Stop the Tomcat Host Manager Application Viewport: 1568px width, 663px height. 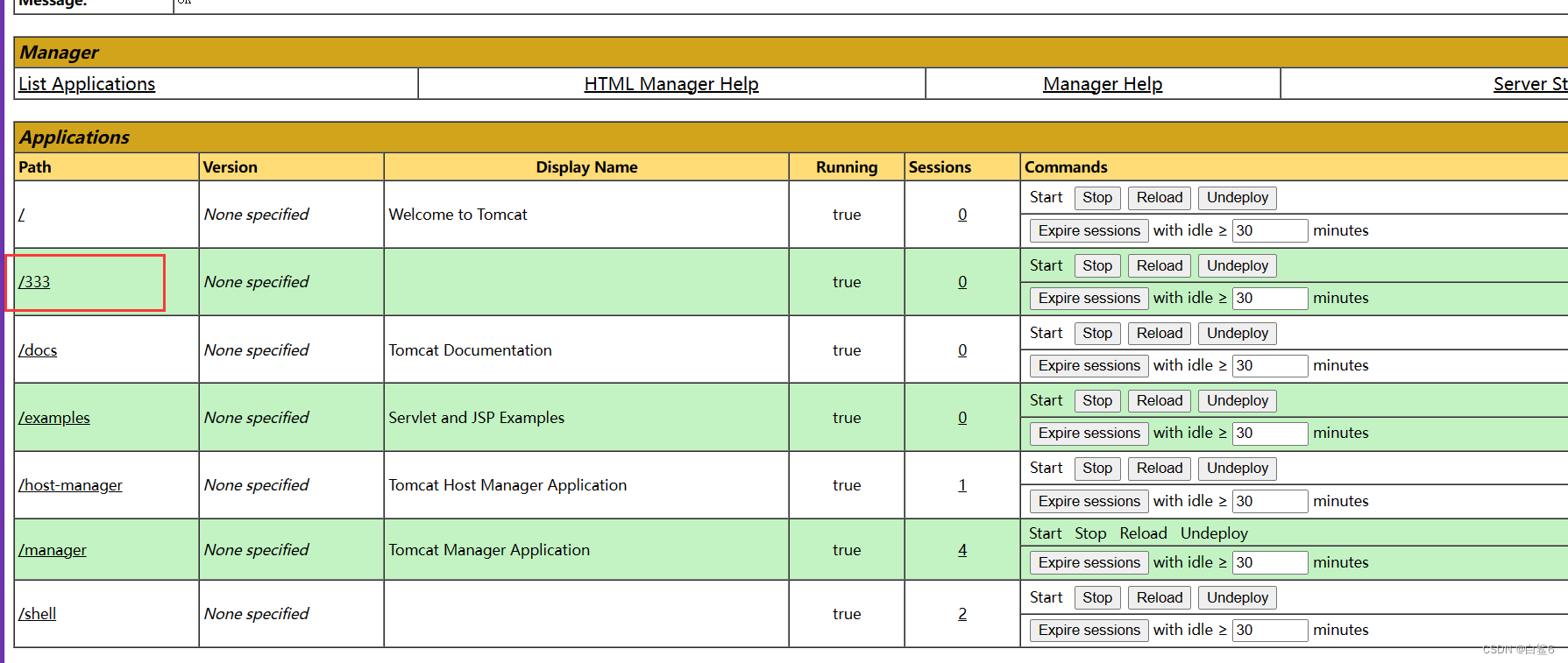pos(1097,469)
